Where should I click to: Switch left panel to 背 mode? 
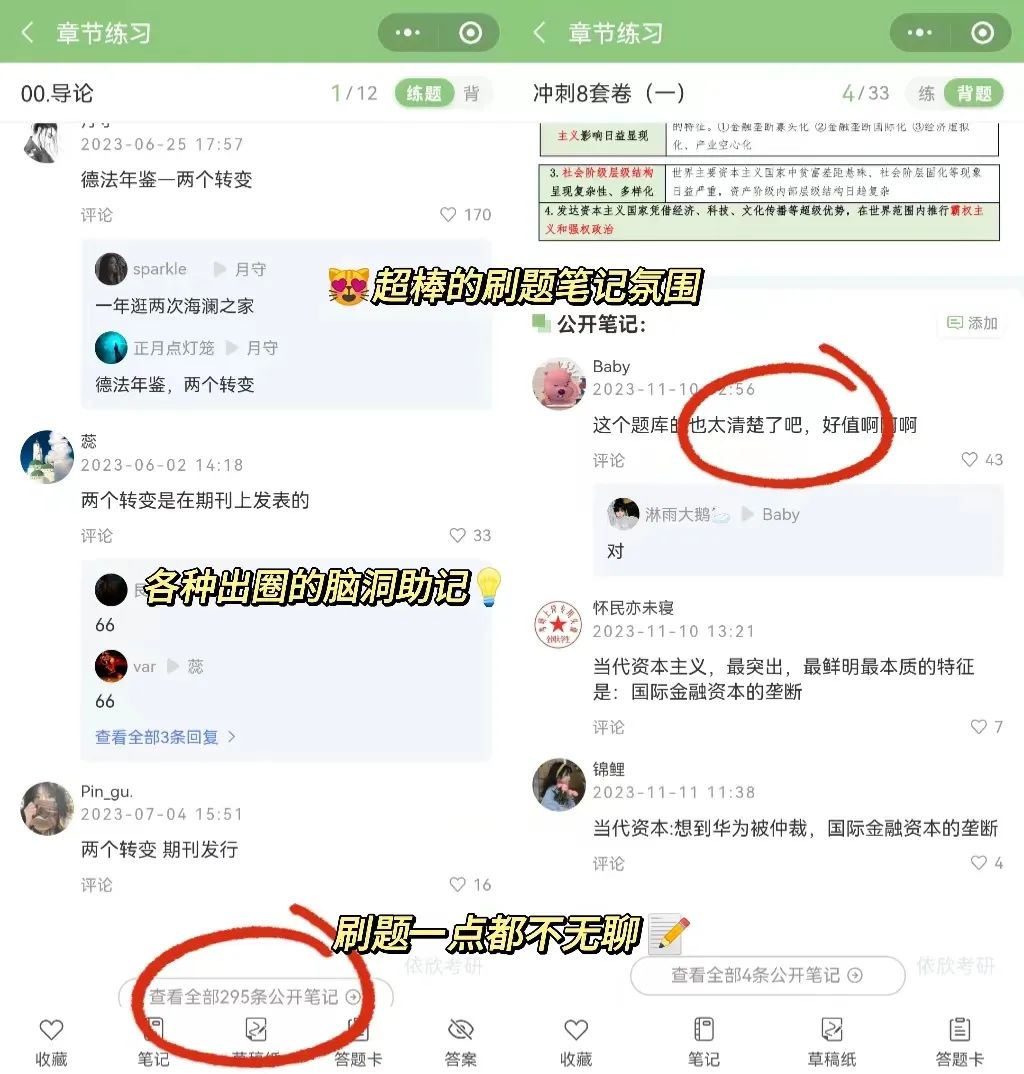click(472, 93)
